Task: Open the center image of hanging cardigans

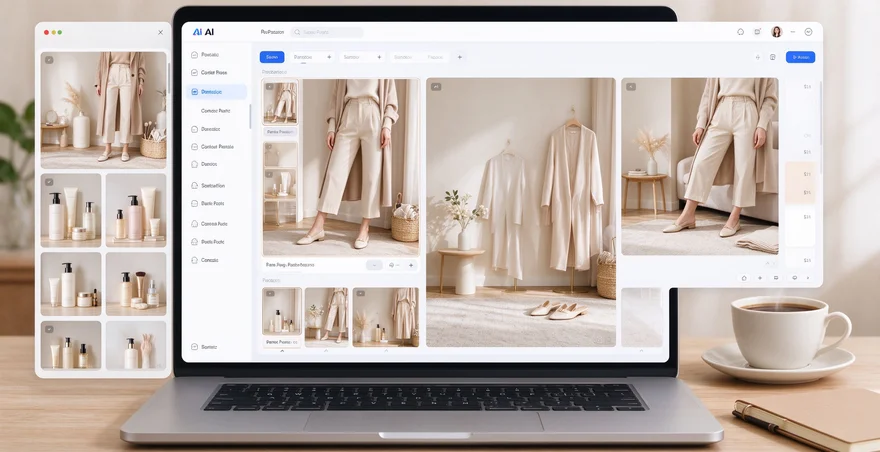Action: [521, 212]
